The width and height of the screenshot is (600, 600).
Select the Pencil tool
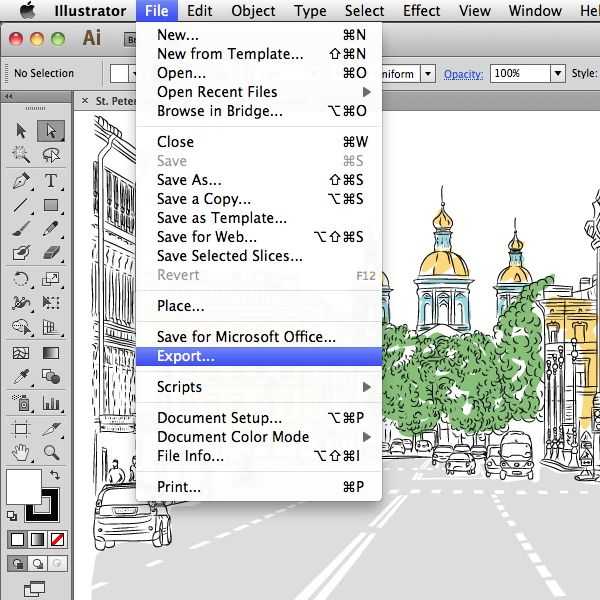tap(51, 229)
